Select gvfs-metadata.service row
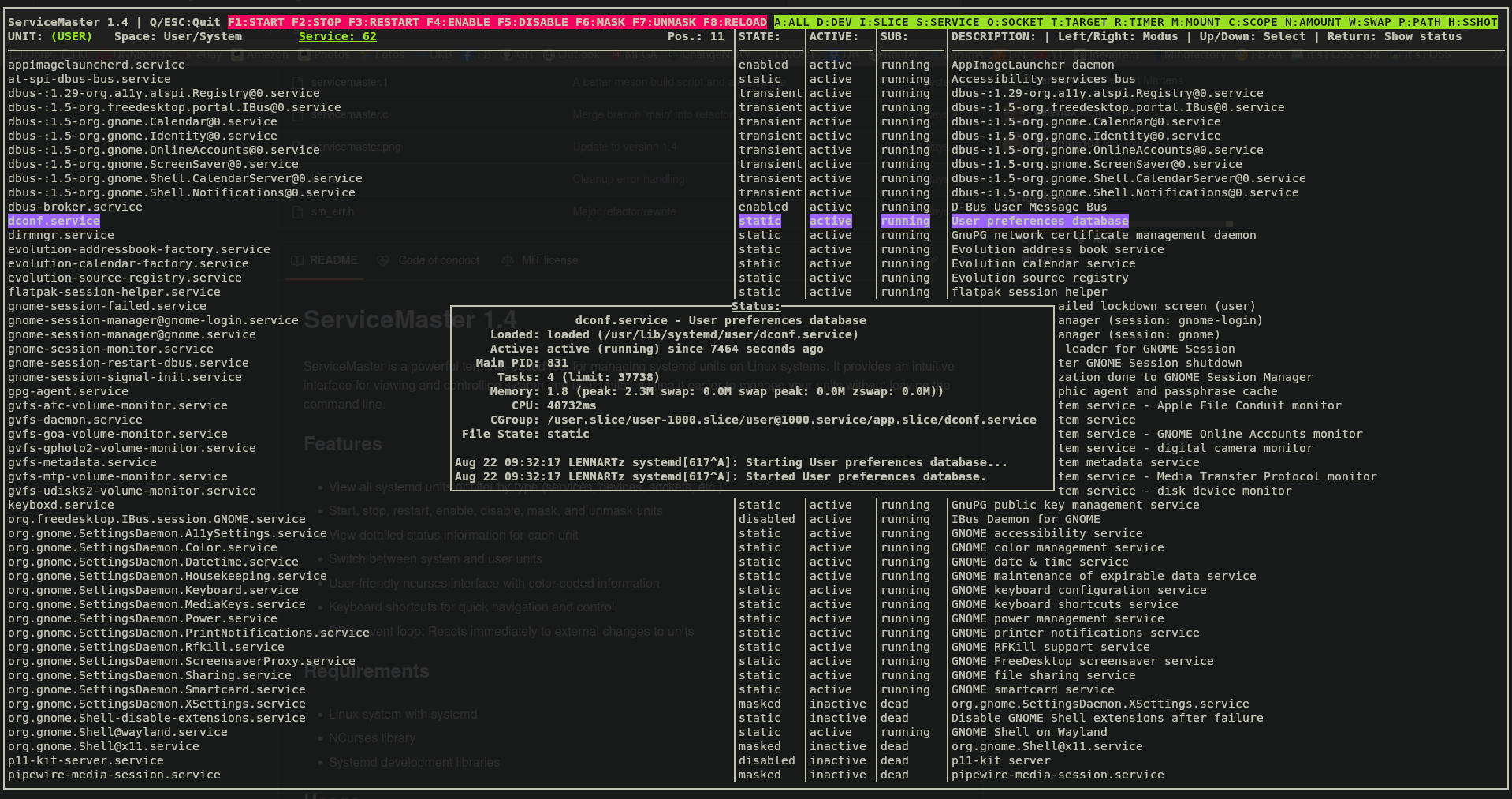Screen dimensions: 1512x799 click(82, 462)
